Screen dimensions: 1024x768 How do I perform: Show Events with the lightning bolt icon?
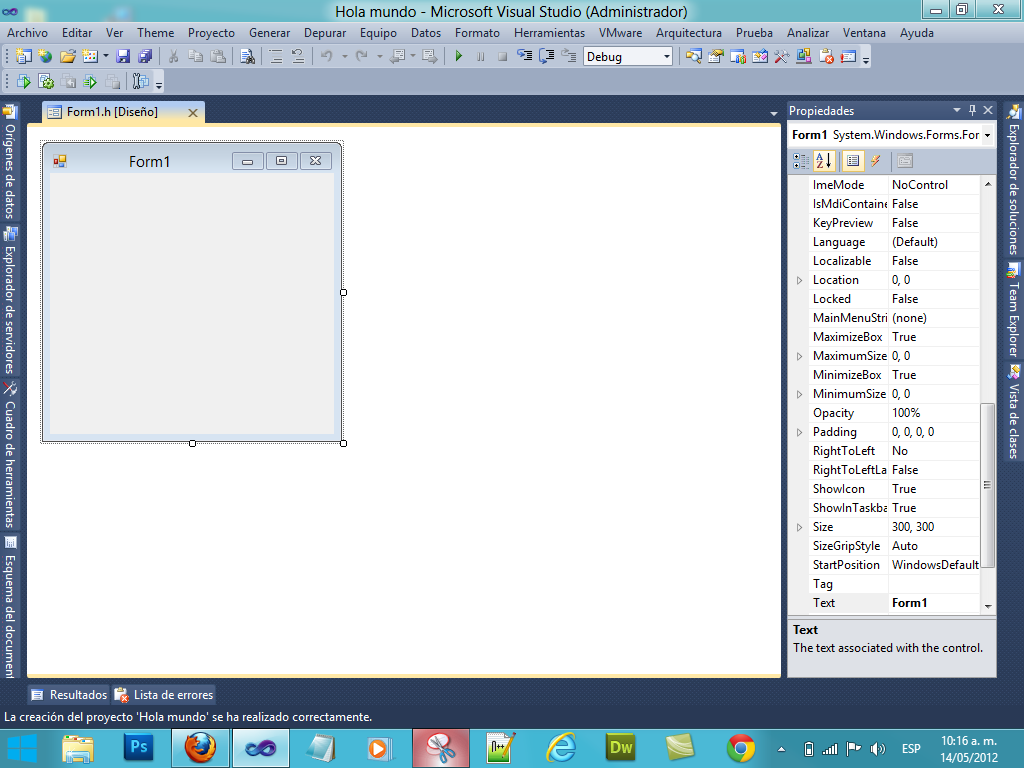pyautogui.click(x=876, y=161)
